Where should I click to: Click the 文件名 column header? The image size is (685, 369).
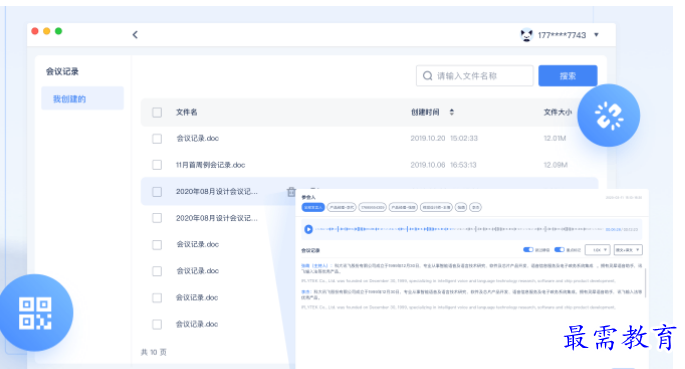pyautogui.click(x=187, y=112)
